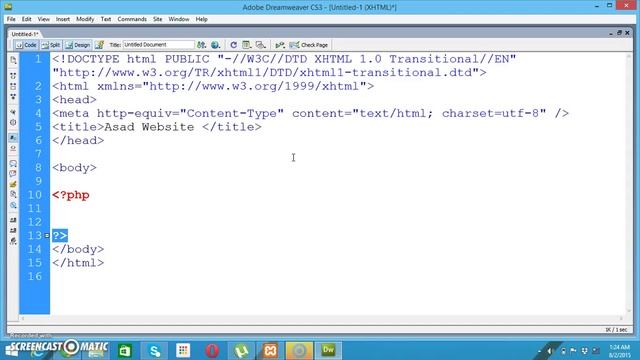This screenshot has width=640, height=360.
Task: Toggle Highlight Invalid Code icon
Action: click(13, 148)
